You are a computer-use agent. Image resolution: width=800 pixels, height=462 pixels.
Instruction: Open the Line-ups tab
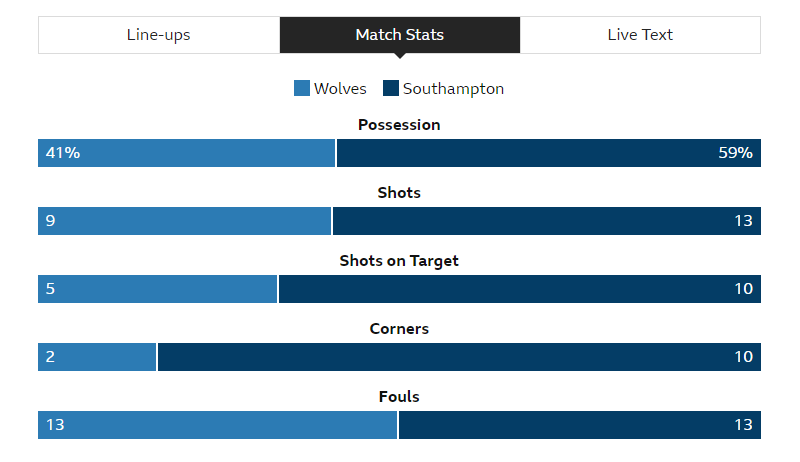coord(158,35)
